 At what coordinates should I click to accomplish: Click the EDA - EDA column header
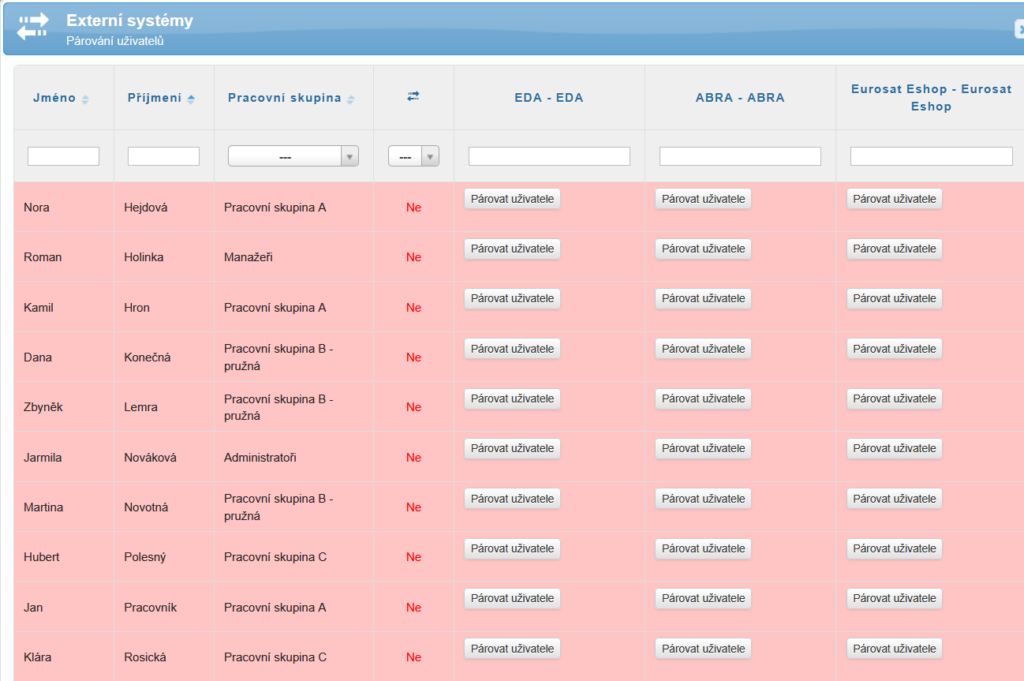[x=549, y=97]
